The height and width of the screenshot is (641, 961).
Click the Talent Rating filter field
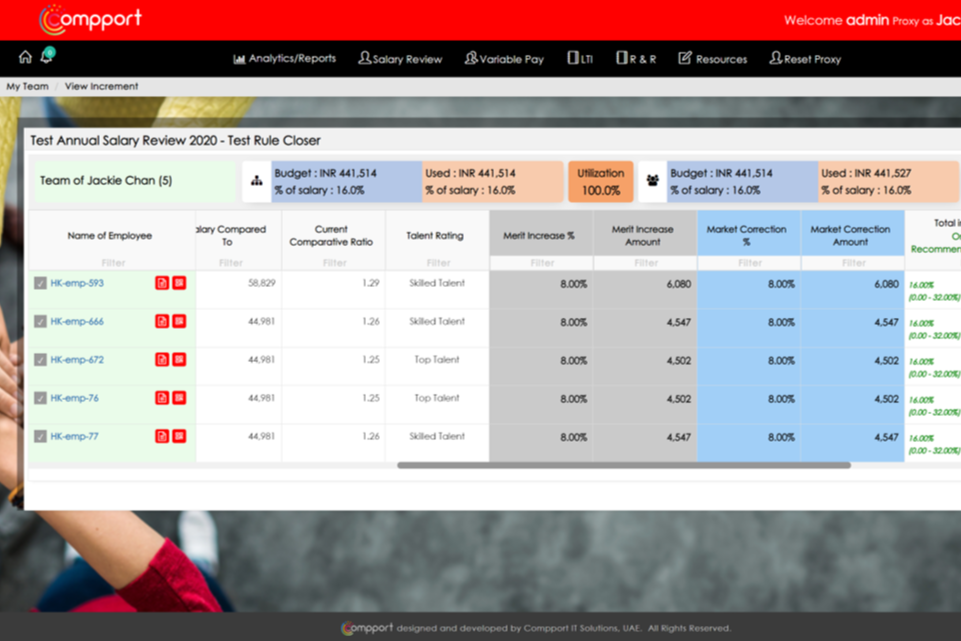[x=437, y=263]
